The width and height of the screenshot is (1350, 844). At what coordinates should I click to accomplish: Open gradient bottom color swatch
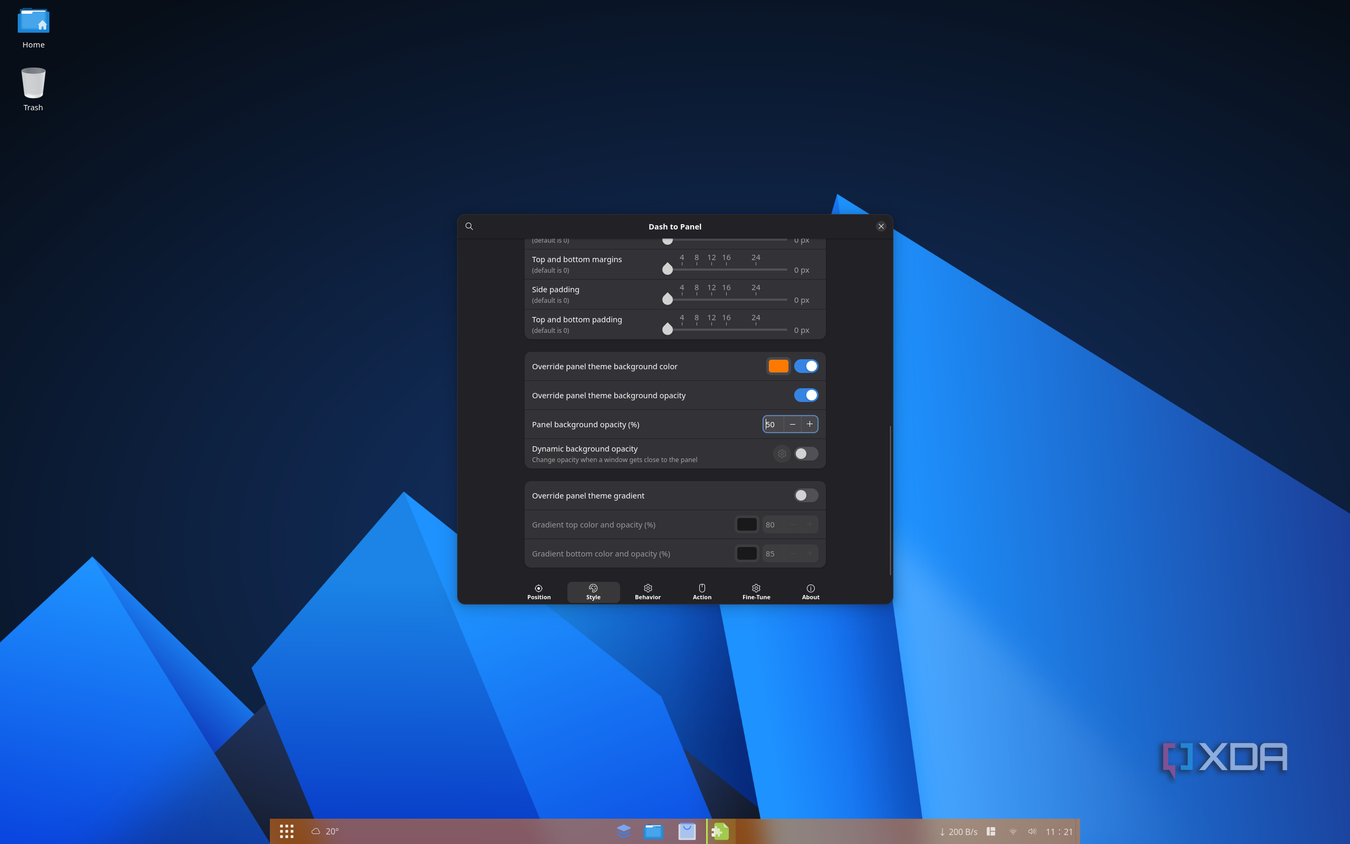coord(746,553)
